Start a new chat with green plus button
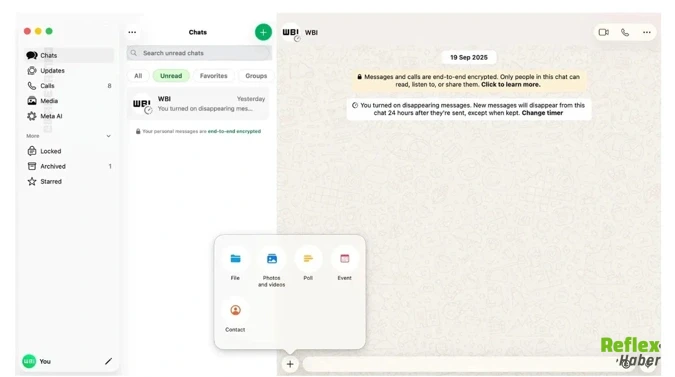The image size is (675, 377). [x=263, y=32]
